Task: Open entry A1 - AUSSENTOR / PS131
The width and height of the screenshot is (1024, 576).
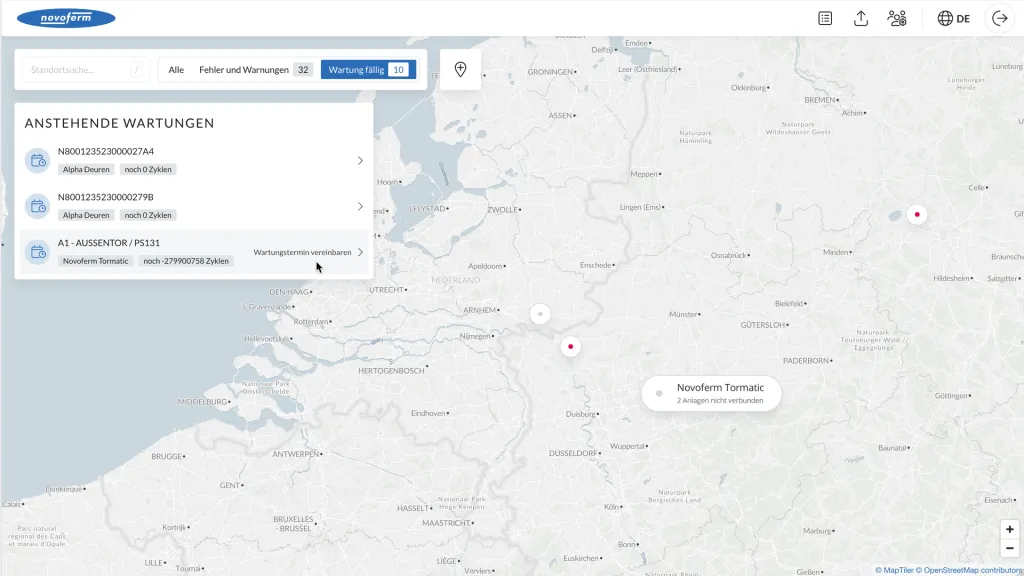Action: (194, 252)
